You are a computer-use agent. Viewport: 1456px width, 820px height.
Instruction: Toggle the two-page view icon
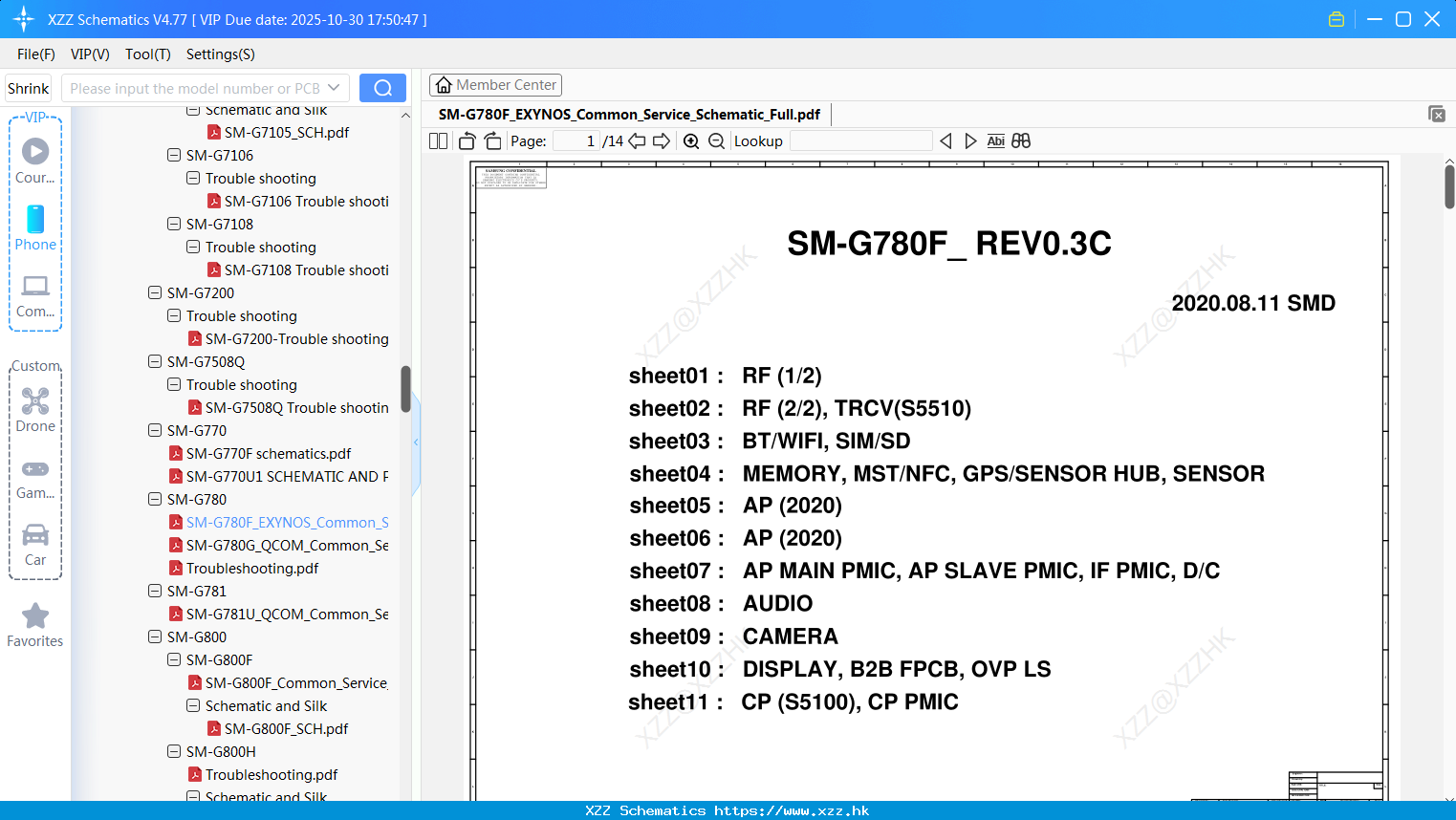[438, 141]
